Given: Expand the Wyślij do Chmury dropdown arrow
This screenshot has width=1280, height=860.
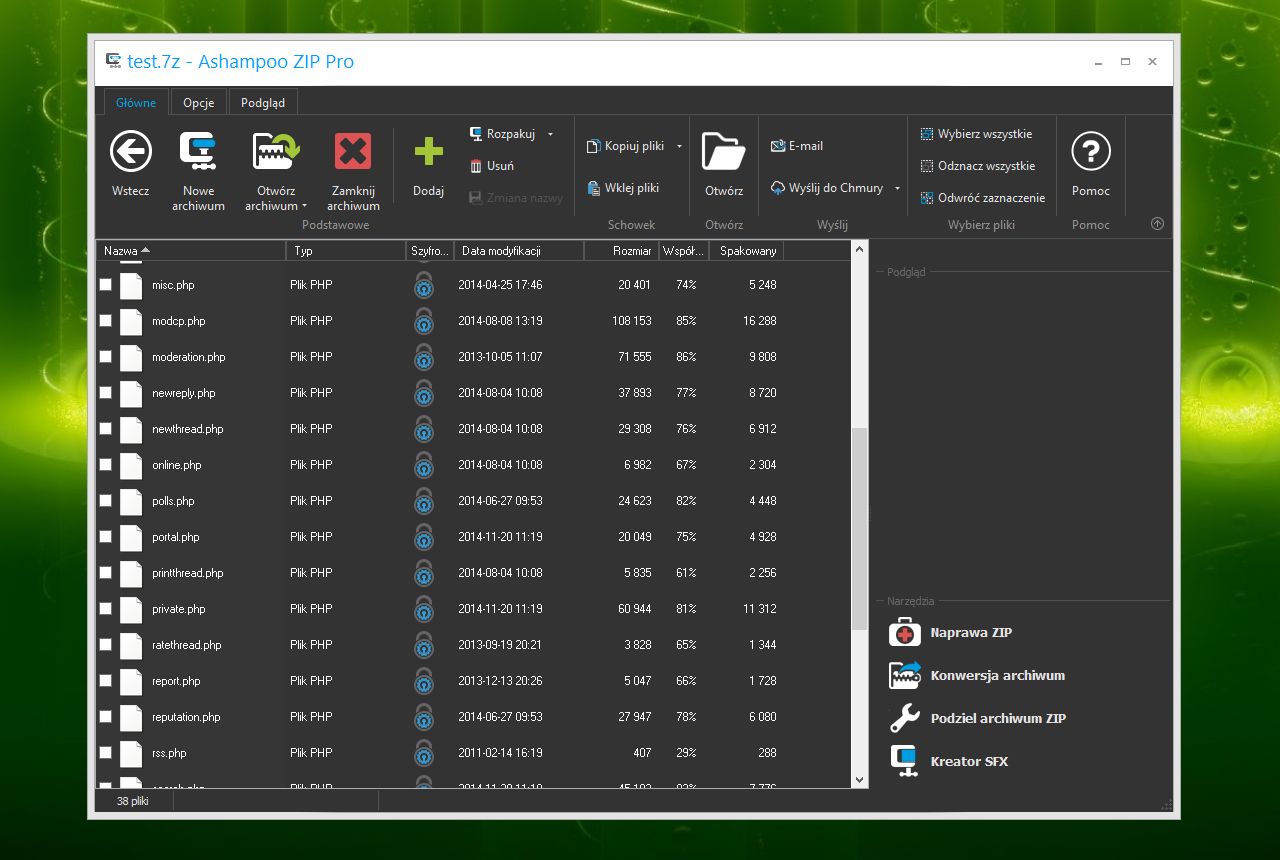Looking at the screenshot, I should [897, 188].
